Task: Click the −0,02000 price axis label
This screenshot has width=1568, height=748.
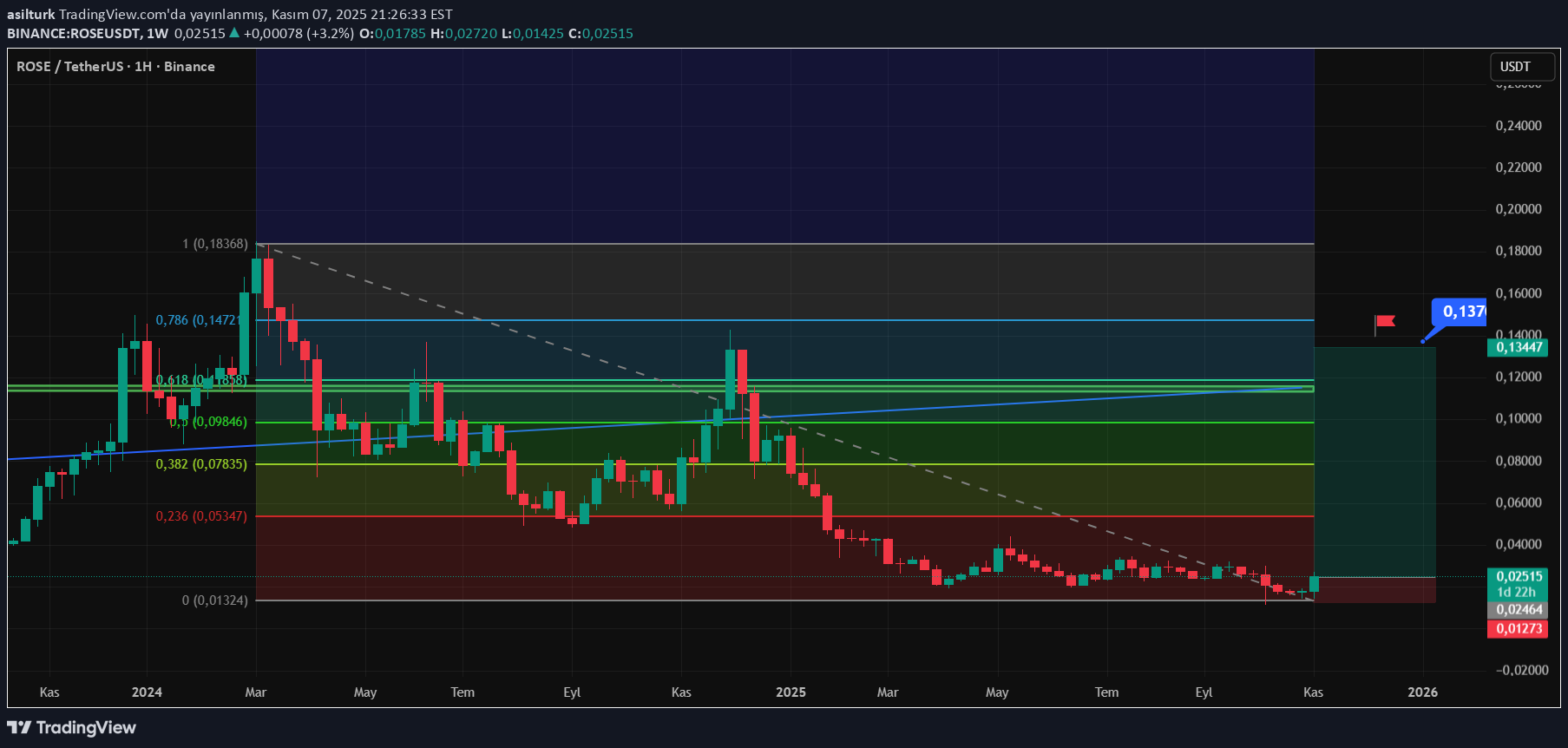Action: click(x=1522, y=670)
